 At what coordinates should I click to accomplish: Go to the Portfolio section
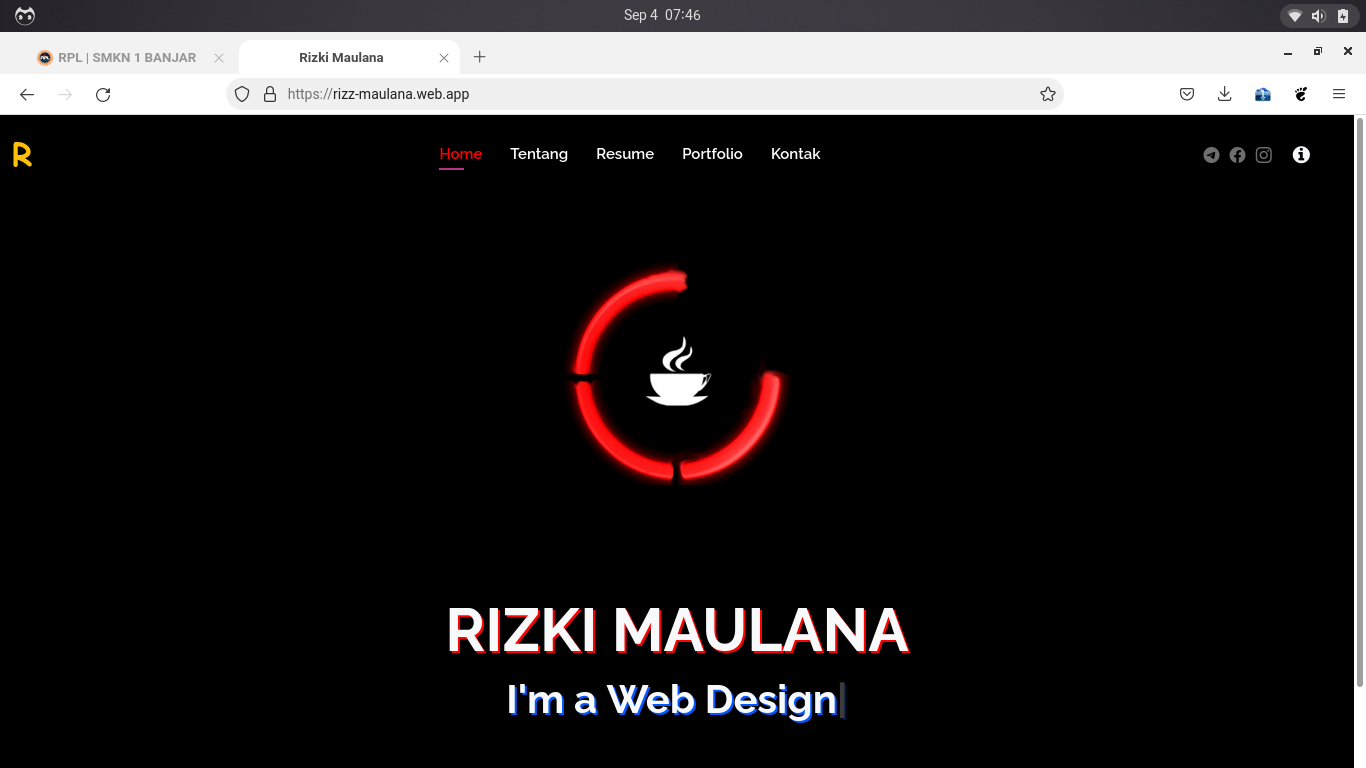tap(712, 154)
